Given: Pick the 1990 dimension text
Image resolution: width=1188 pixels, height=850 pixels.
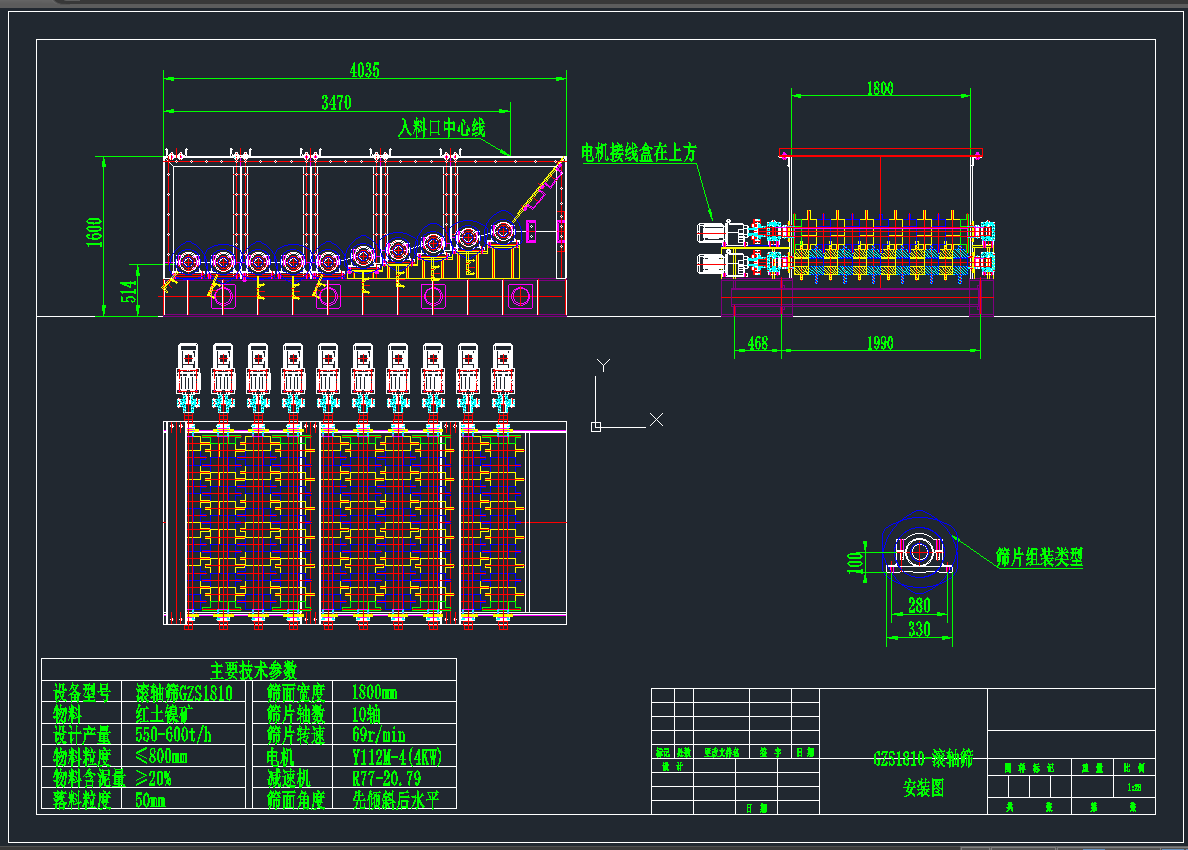Looking at the screenshot, I should point(880,343).
